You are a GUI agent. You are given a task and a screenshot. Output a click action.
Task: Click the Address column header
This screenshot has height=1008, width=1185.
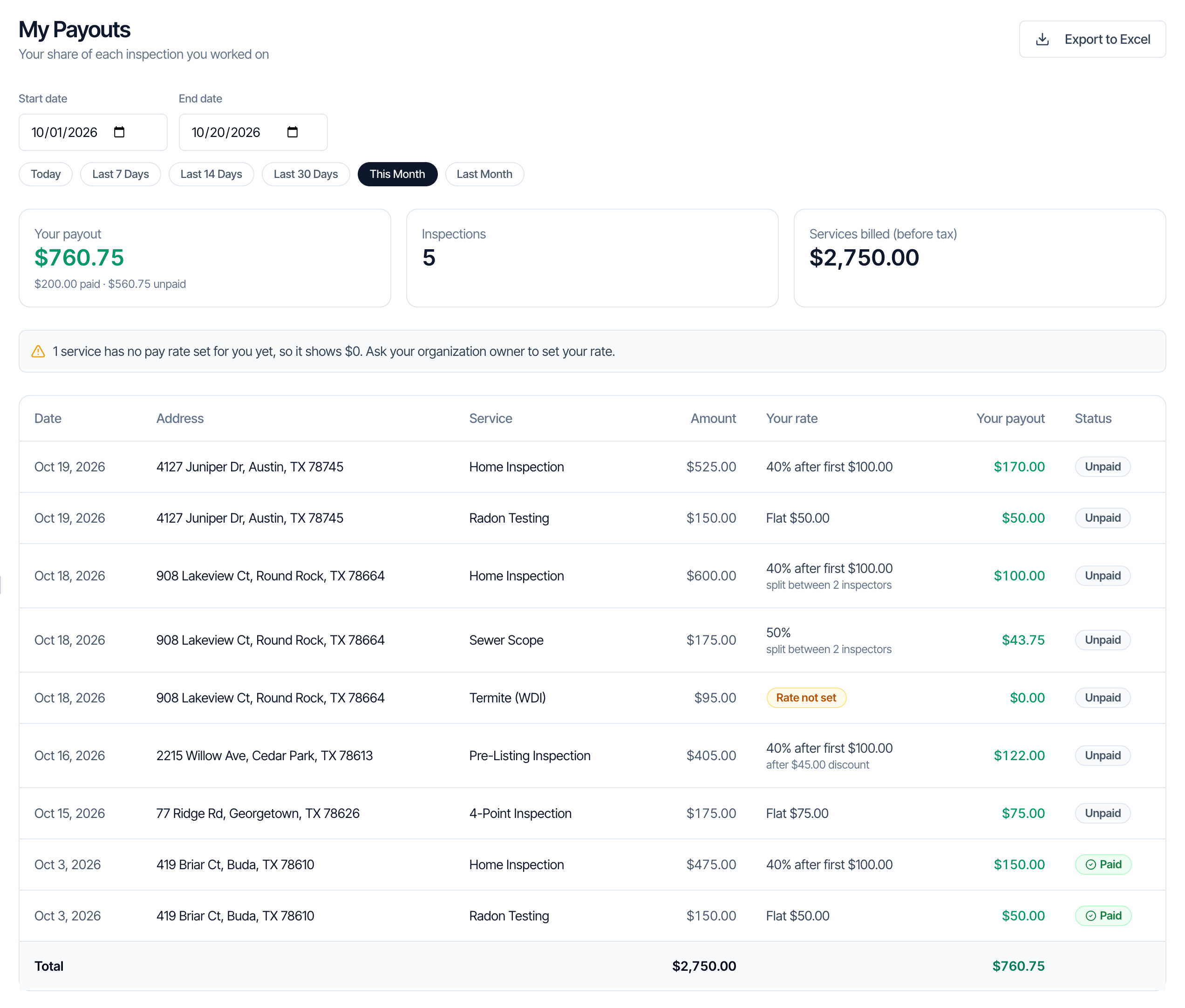180,418
